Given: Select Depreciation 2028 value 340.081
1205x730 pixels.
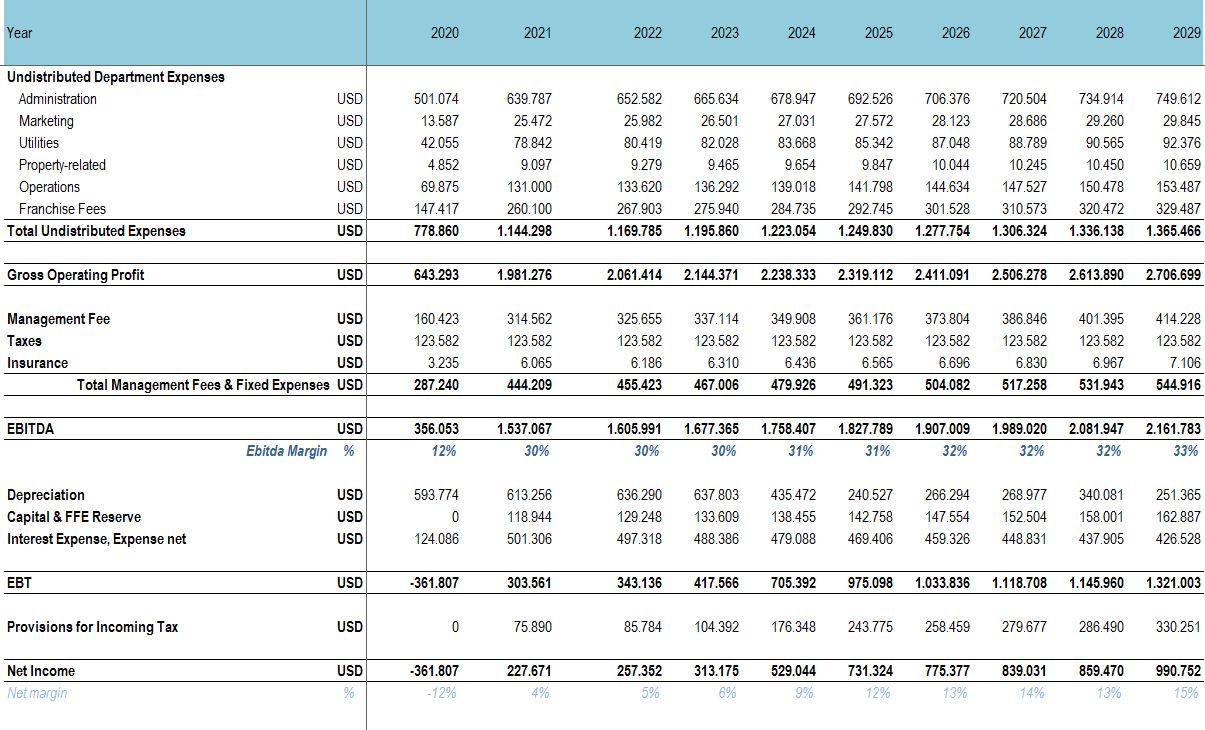Looking at the screenshot, I should 1101,495.
